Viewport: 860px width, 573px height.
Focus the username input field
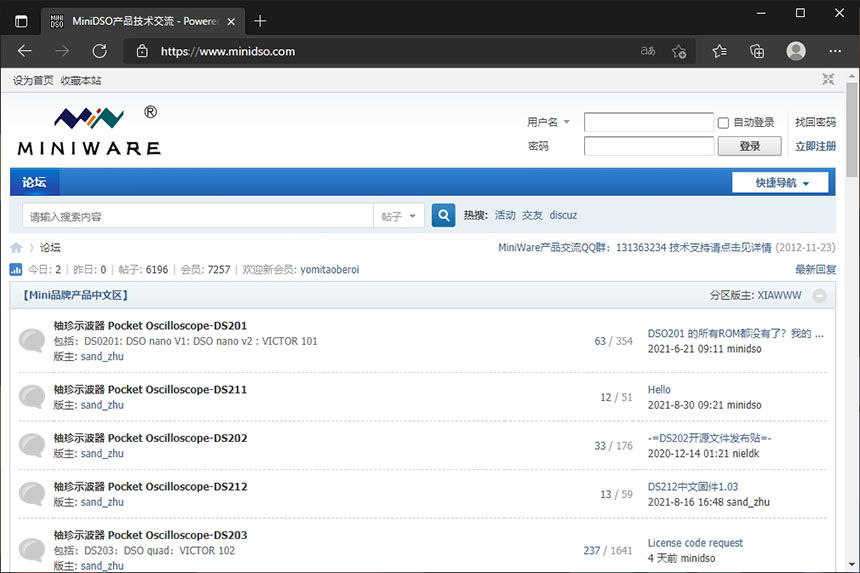coord(649,122)
